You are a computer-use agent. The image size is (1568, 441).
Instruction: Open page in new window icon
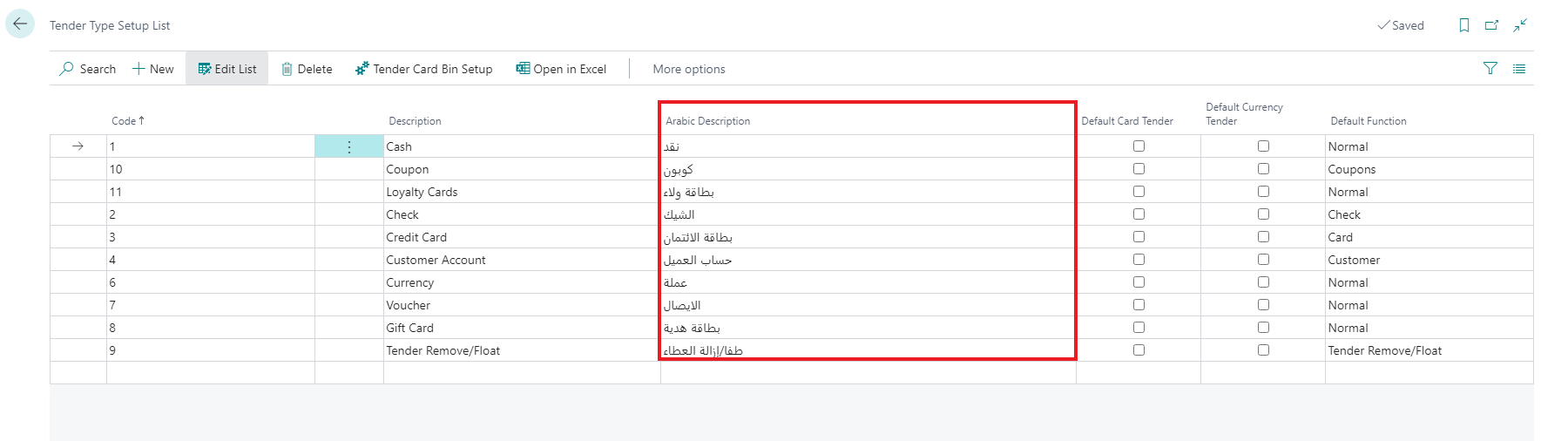(x=1491, y=25)
